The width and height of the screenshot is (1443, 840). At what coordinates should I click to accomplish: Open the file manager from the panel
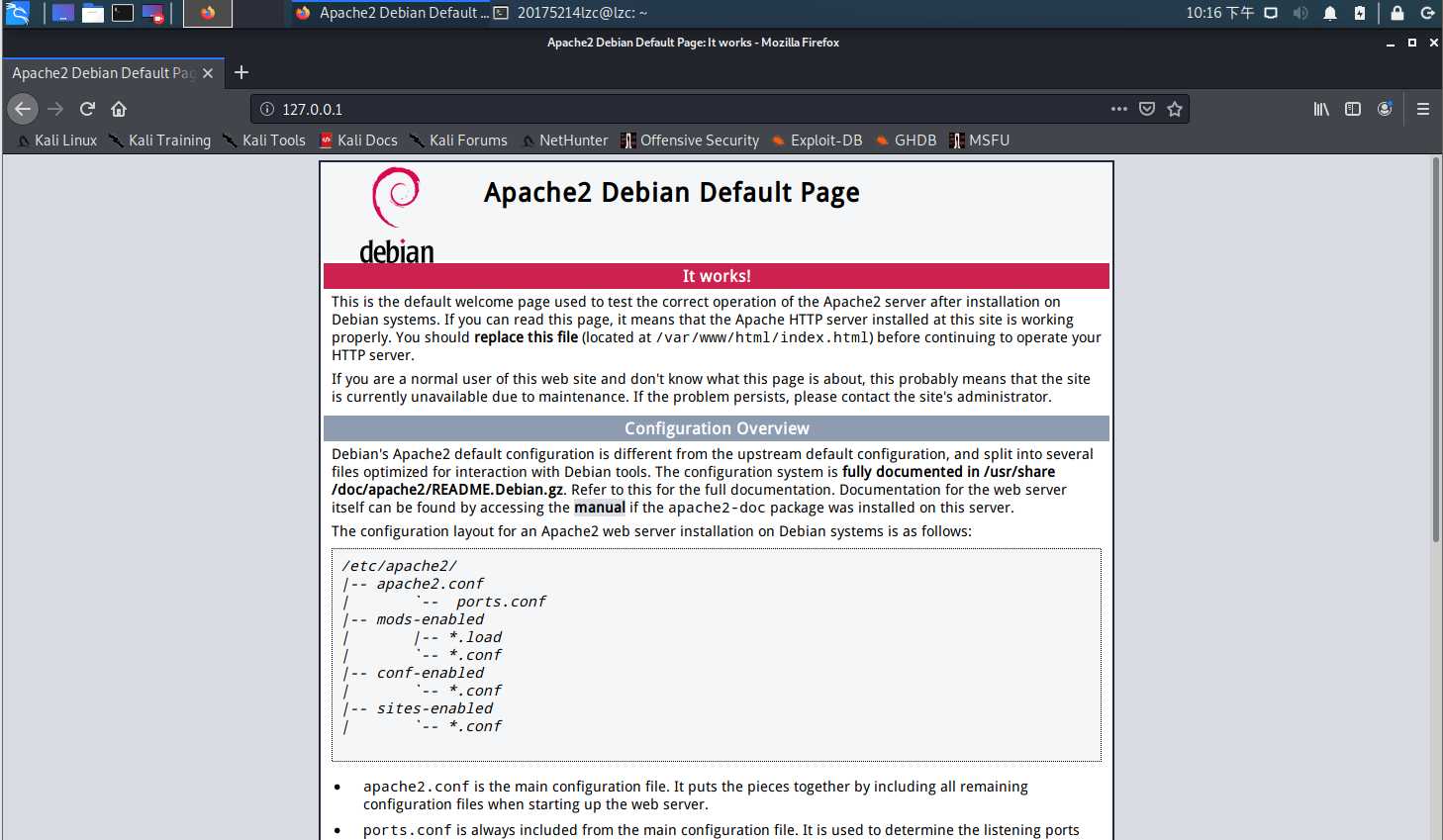[x=93, y=13]
